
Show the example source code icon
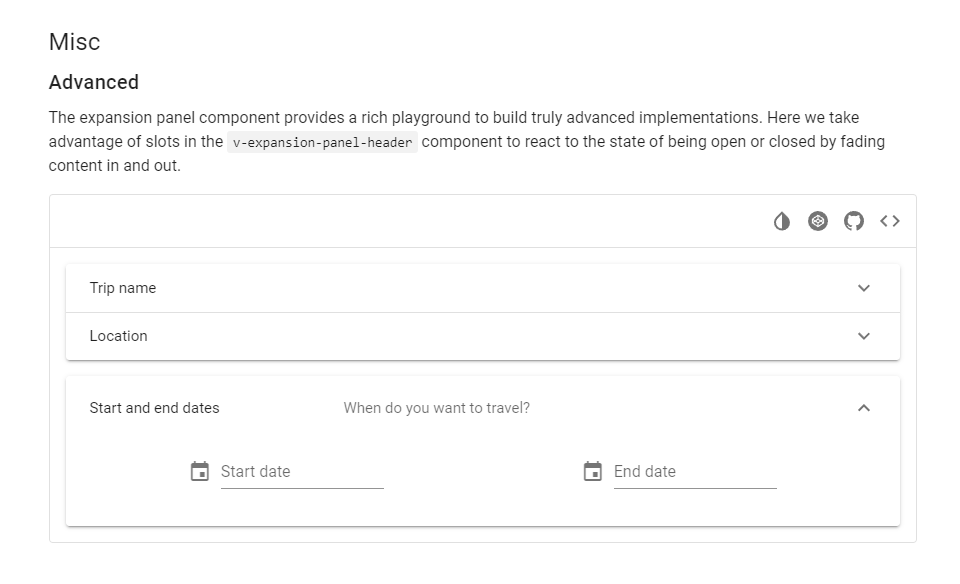(890, 221)
